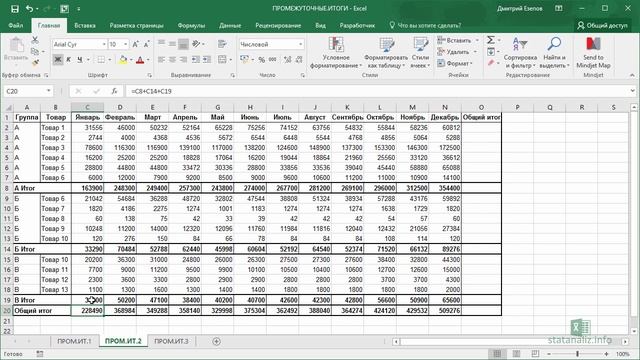640x360 pixels.
Task: Open Найти и выделить menu
Action: click(x=554, y=52)
